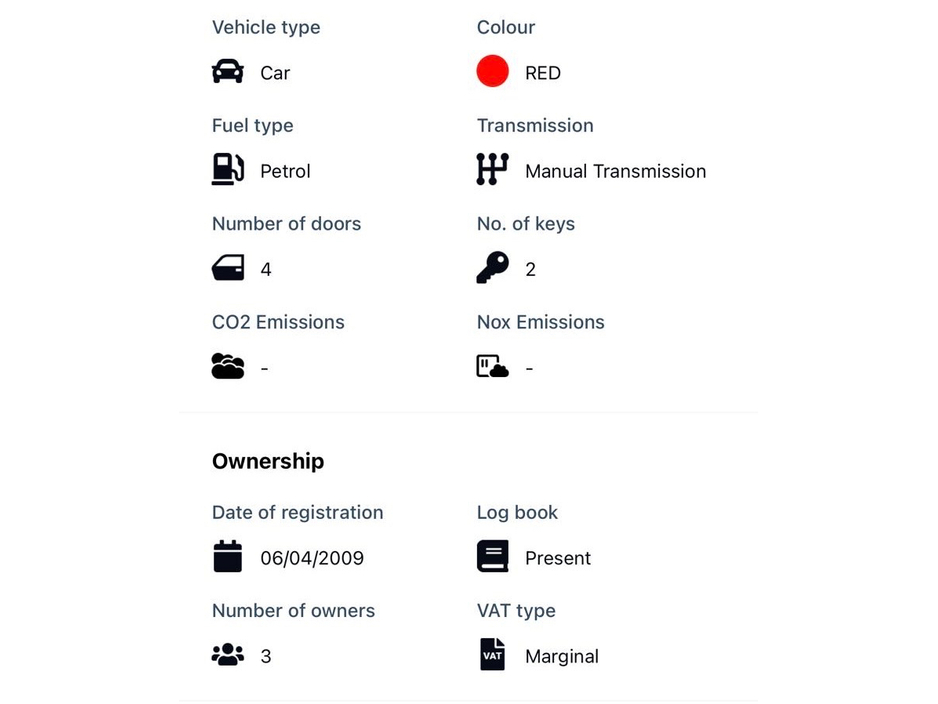
Task: Click the Nox emissions icon
Action: point(492,366)
